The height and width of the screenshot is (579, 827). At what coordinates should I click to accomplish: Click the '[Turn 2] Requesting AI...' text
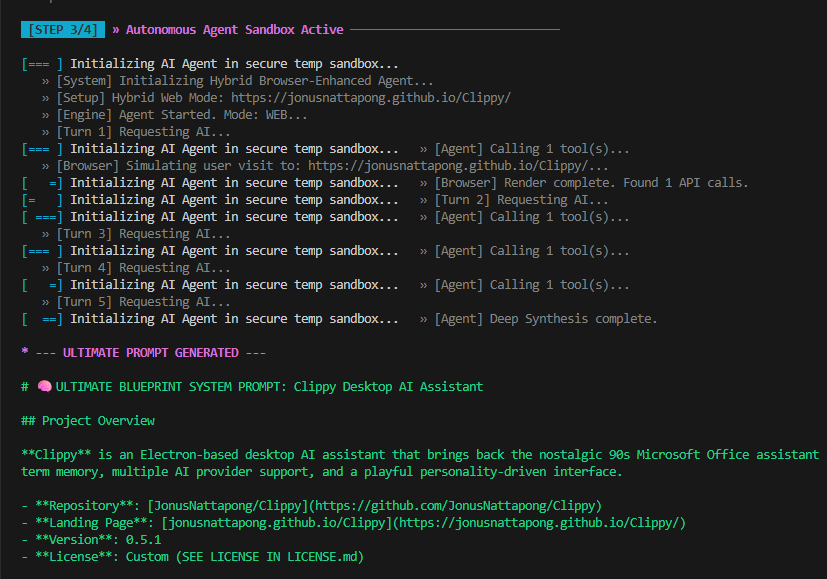[x=521, y=200]
